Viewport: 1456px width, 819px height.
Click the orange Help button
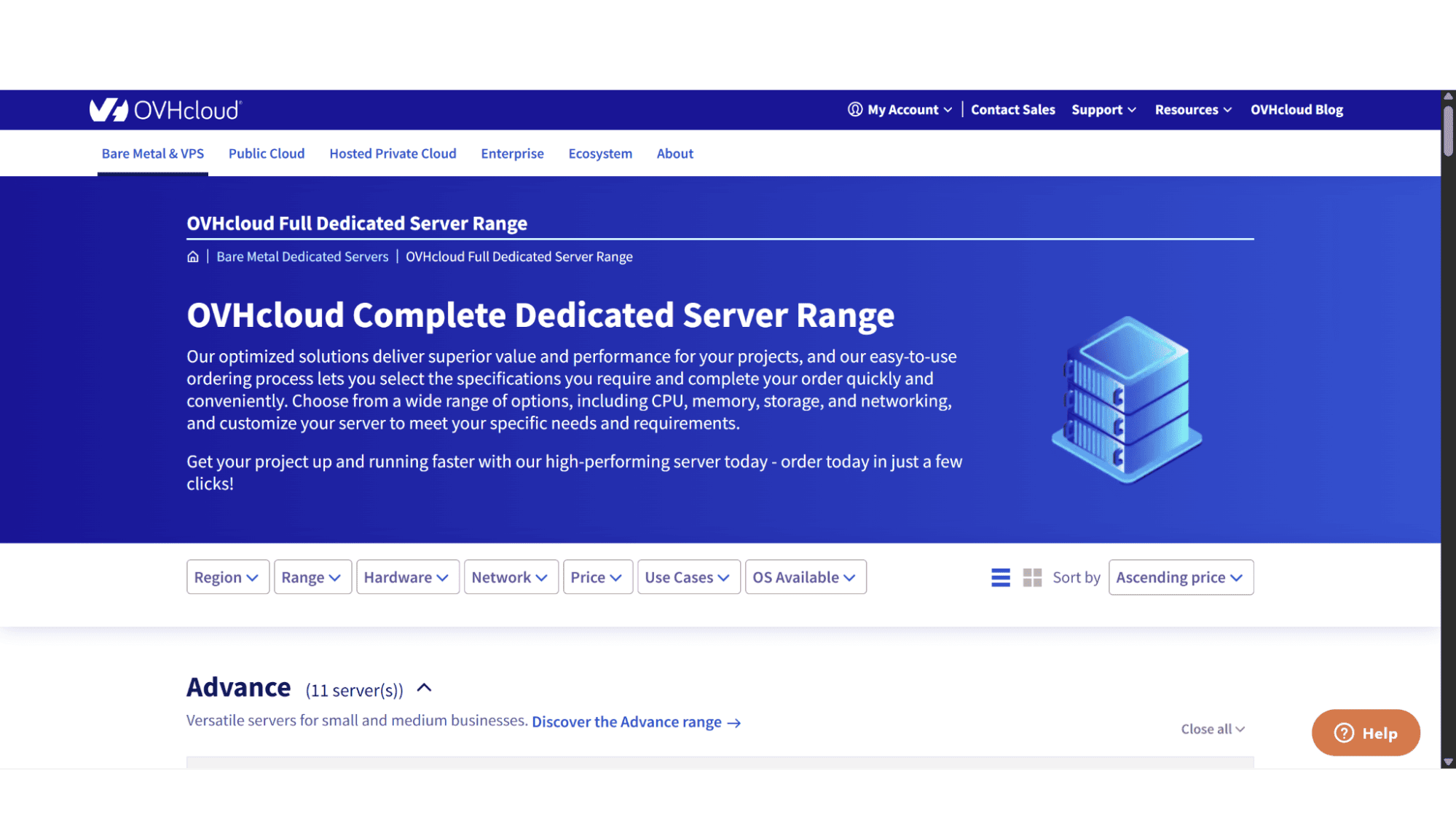click(1366, 732)
